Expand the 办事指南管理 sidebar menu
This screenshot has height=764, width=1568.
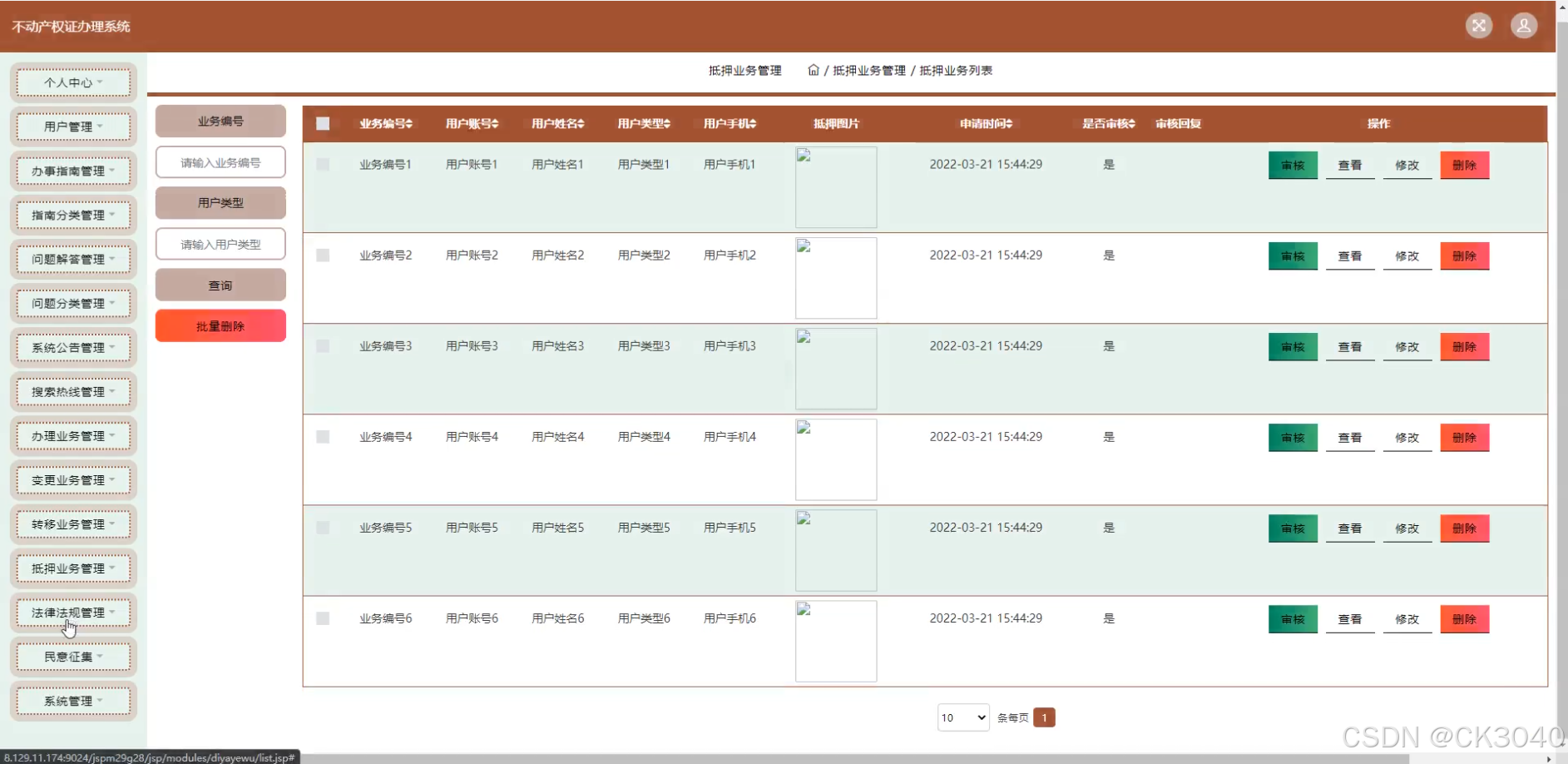coord(73,171)
